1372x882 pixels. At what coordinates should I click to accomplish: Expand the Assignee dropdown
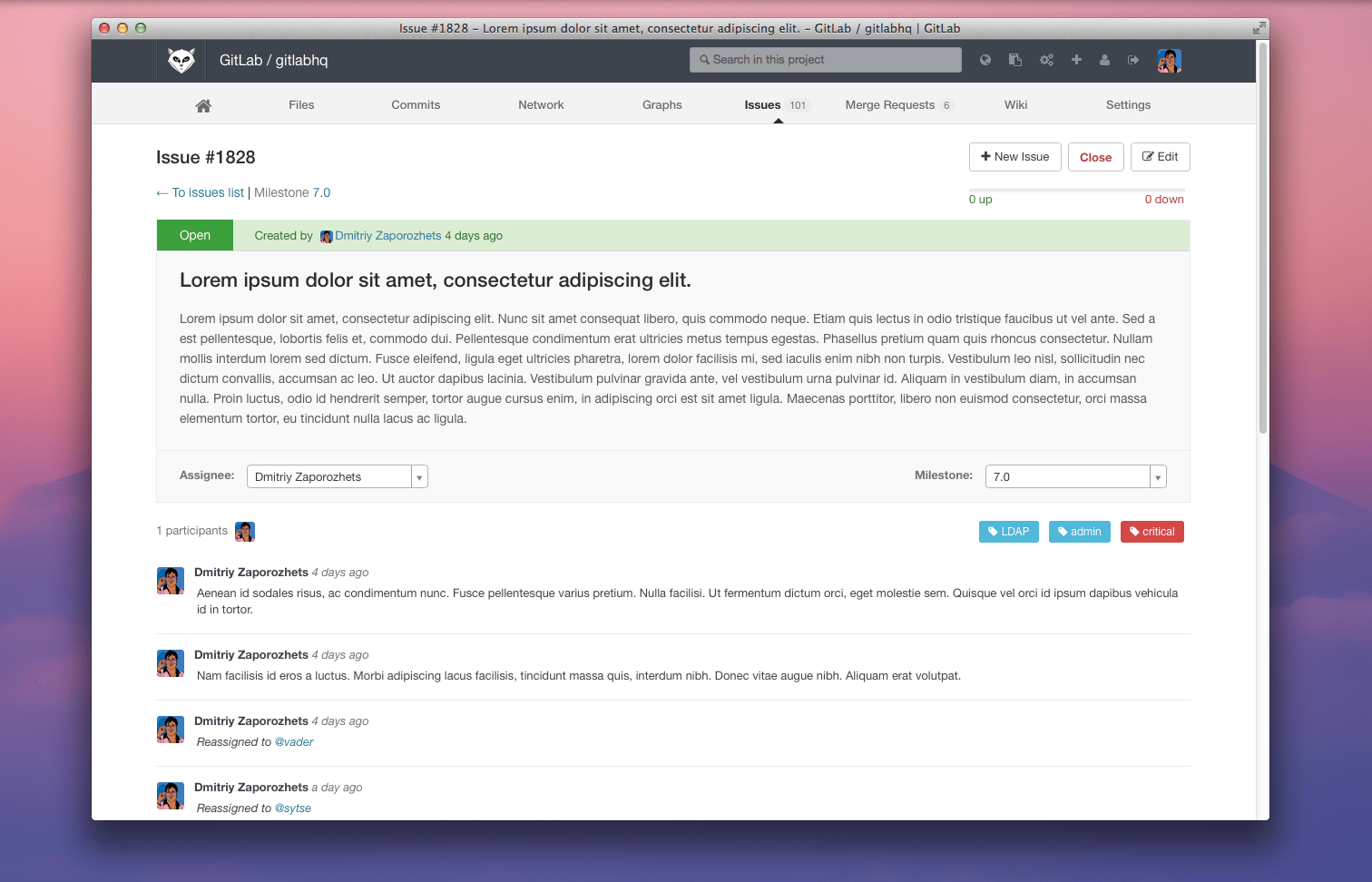418,475
